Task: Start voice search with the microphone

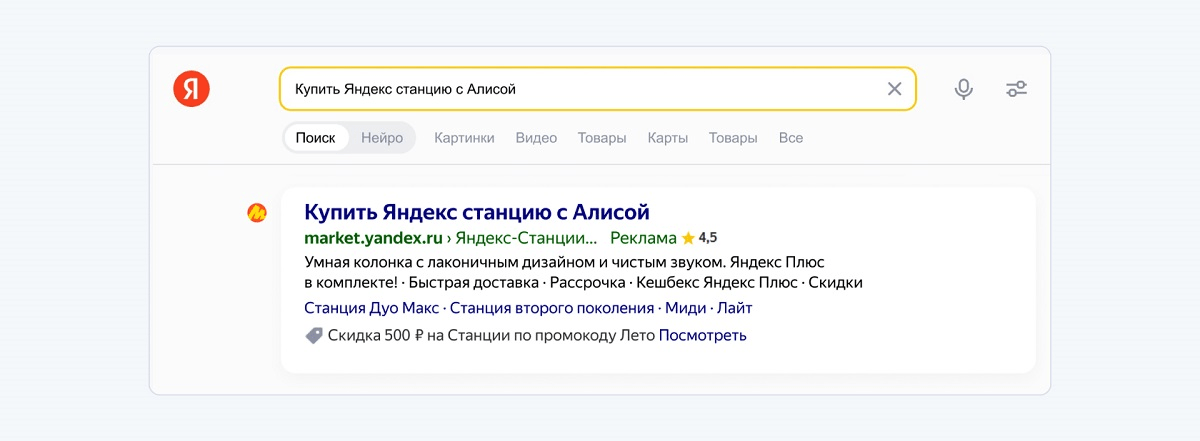Action: click(963, 89)
